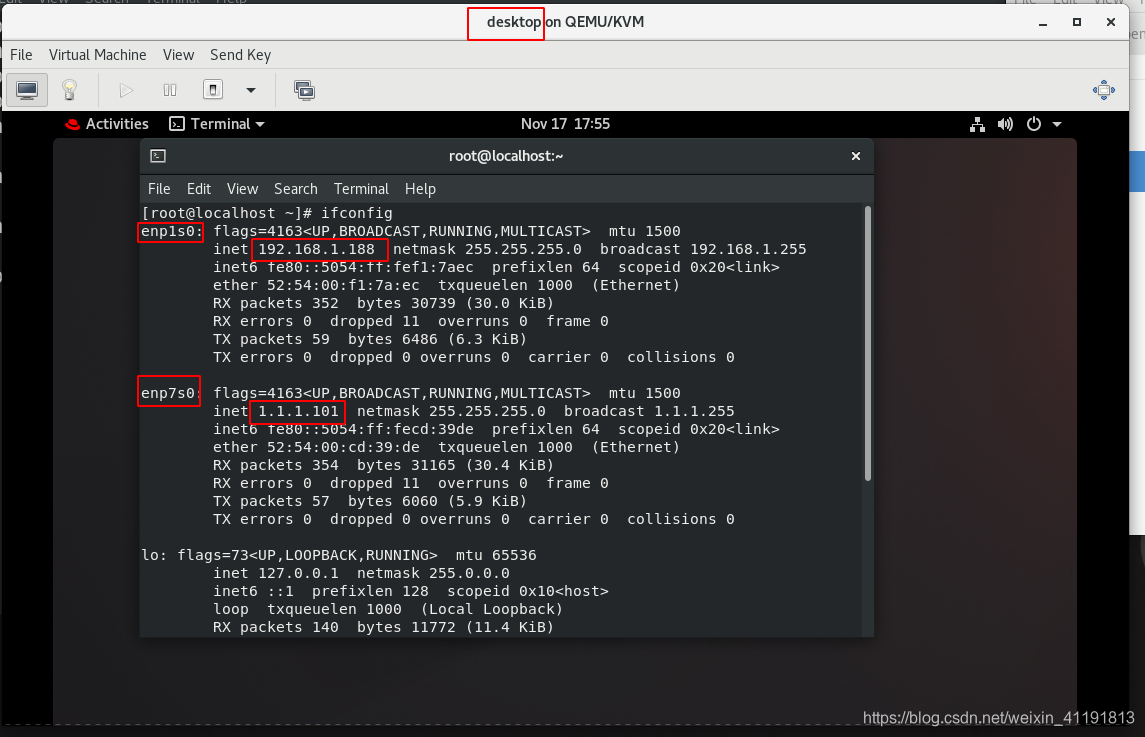Click the volume speaker icon
Viewport: 1145px width, 737px height.
[1005, 124]
